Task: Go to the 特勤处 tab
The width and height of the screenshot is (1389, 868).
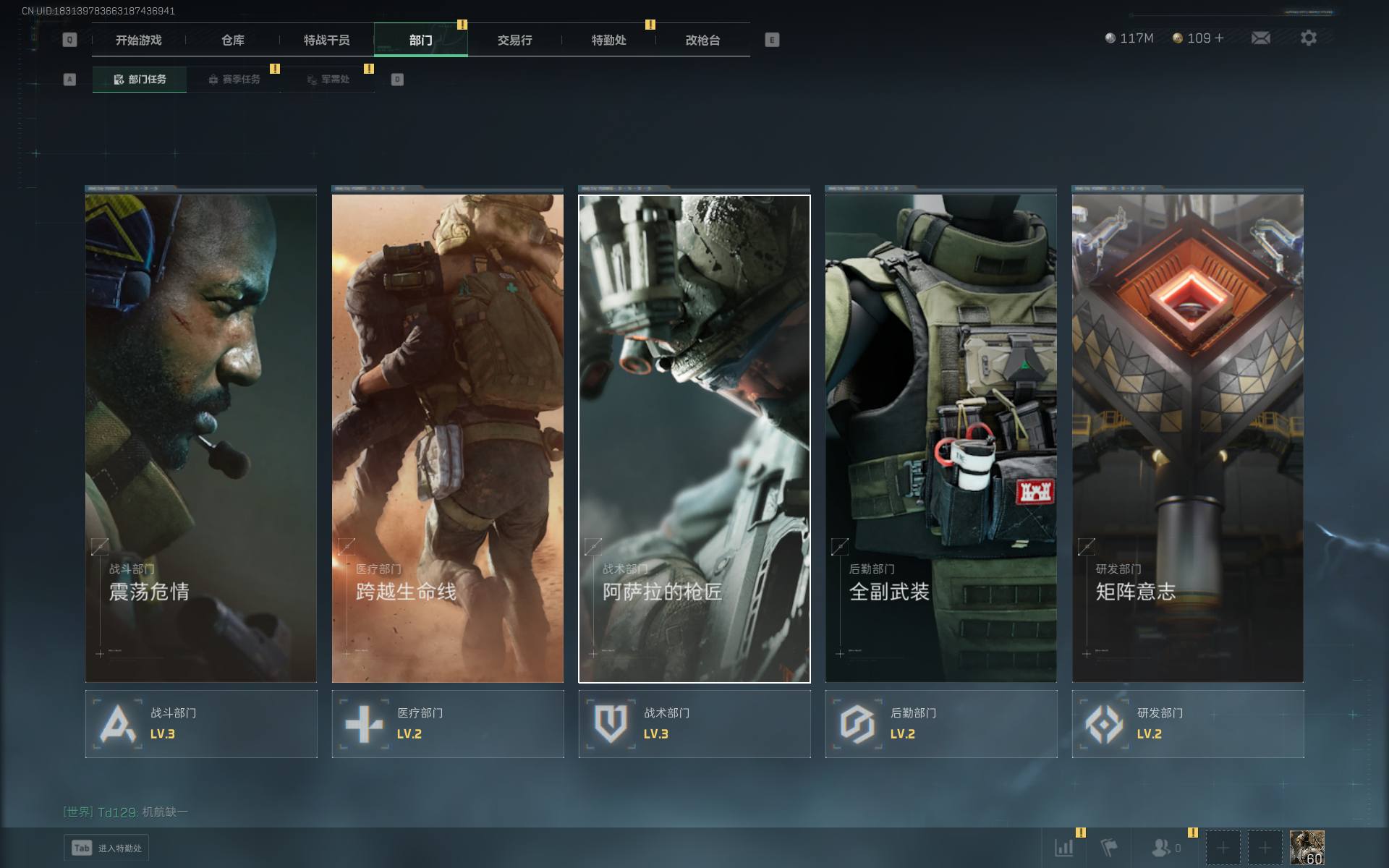Action: (608, 40)
